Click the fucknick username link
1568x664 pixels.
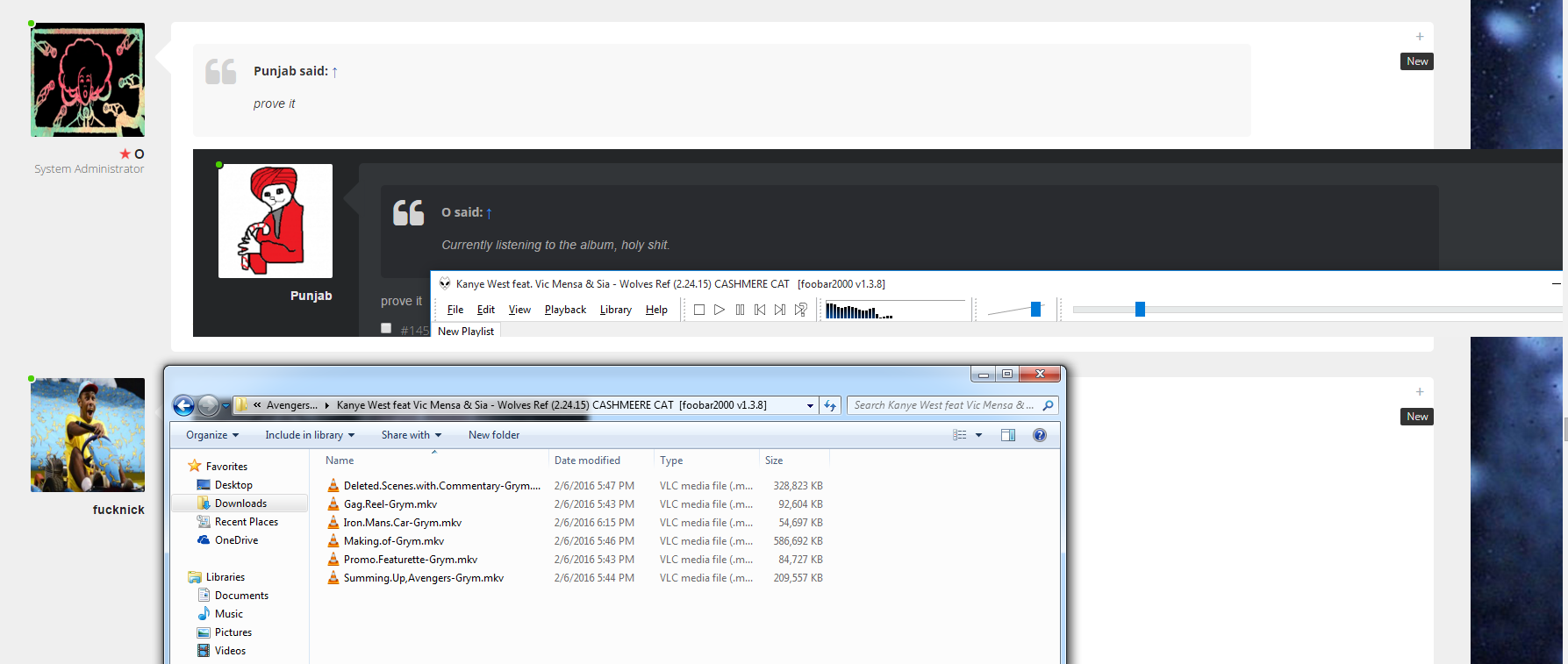click(118, 510)
